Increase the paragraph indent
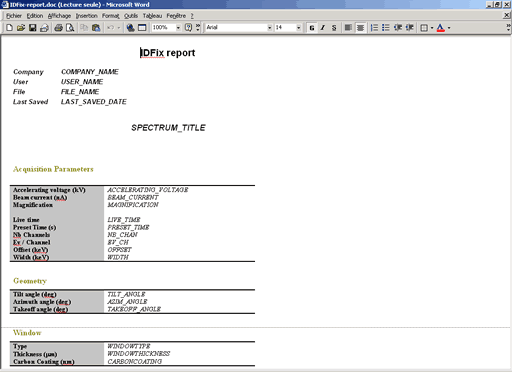This screenshot has width=512, height=372. point(410,28)
